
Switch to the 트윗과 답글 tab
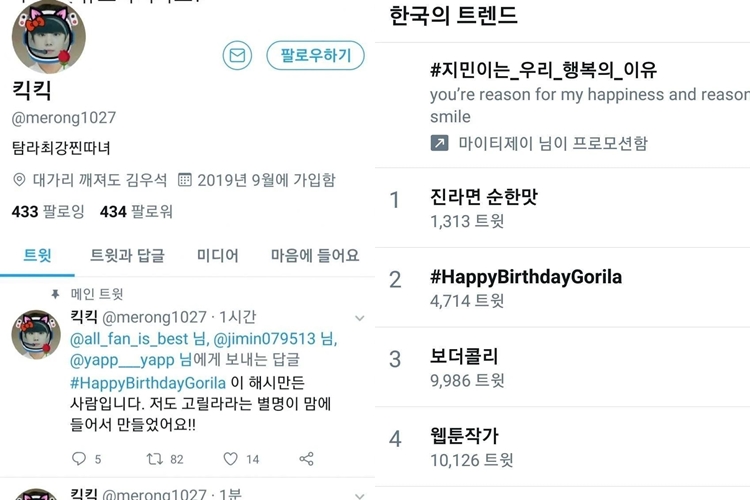(x=127, y=255)
